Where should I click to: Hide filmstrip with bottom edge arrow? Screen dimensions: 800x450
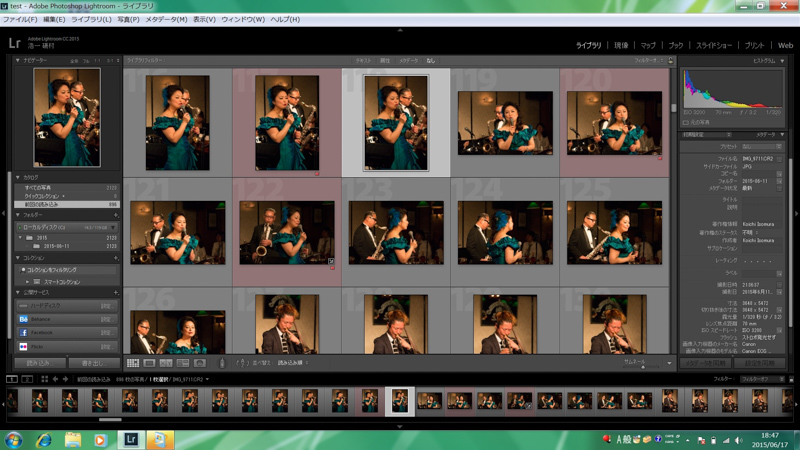pos(400,426)
